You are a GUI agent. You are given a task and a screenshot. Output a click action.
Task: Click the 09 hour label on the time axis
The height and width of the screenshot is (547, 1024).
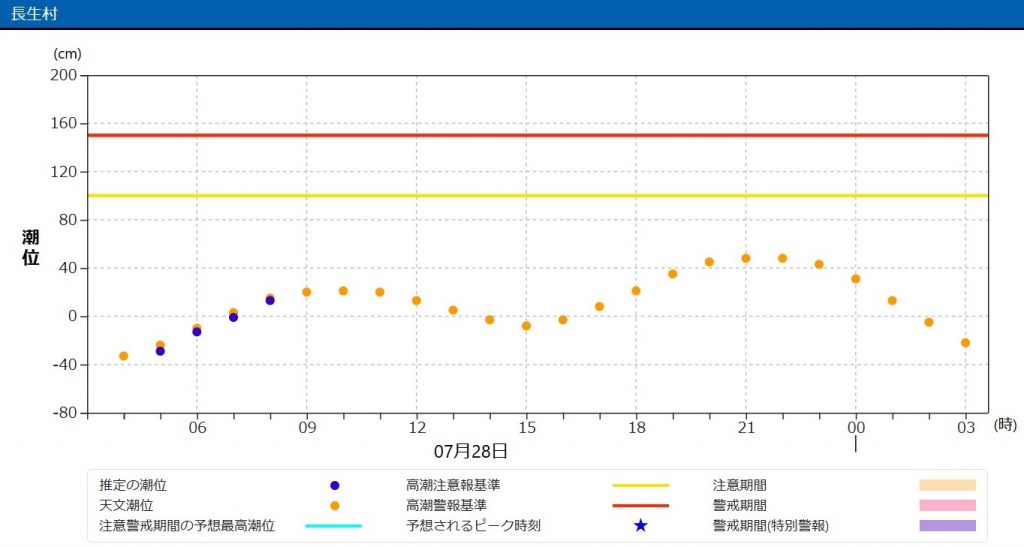[x=307, y=428]
